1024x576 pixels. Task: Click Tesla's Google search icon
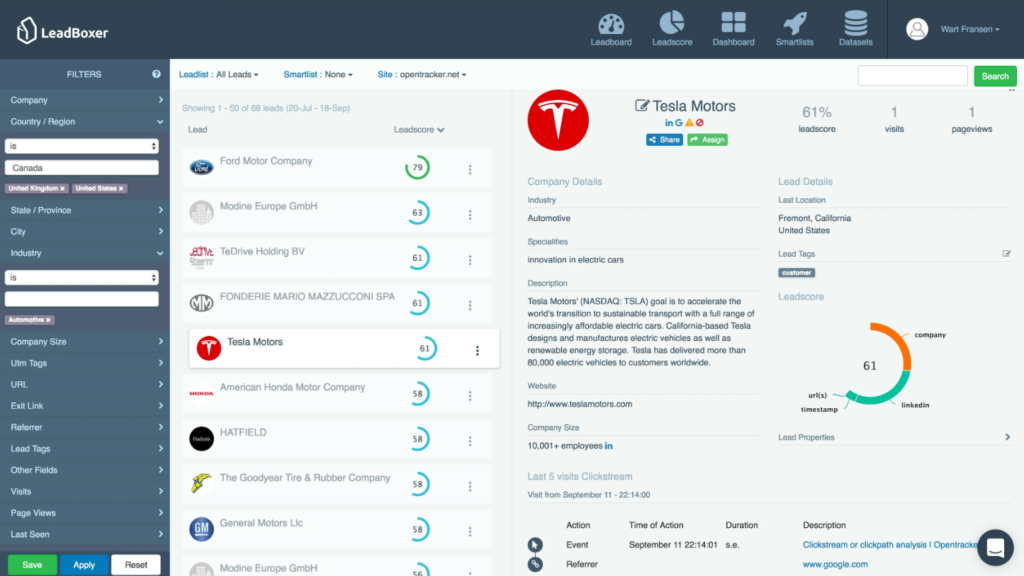(678, 122)
